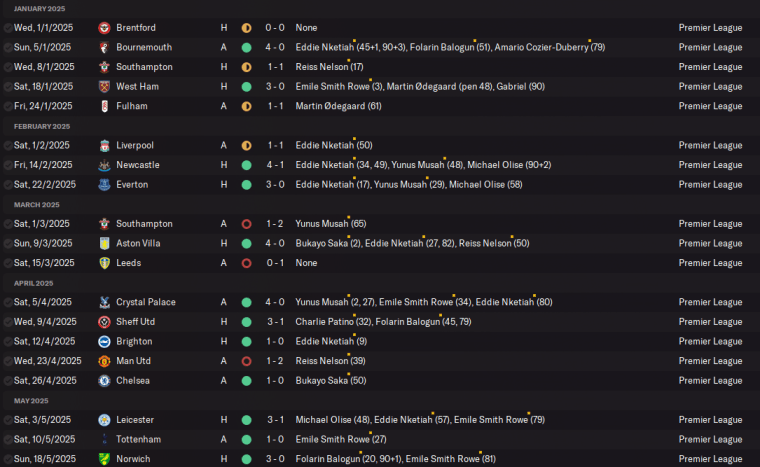Click the March 2025 month header
The height and width of the screenshot is (467, 760).
point(37,205)
